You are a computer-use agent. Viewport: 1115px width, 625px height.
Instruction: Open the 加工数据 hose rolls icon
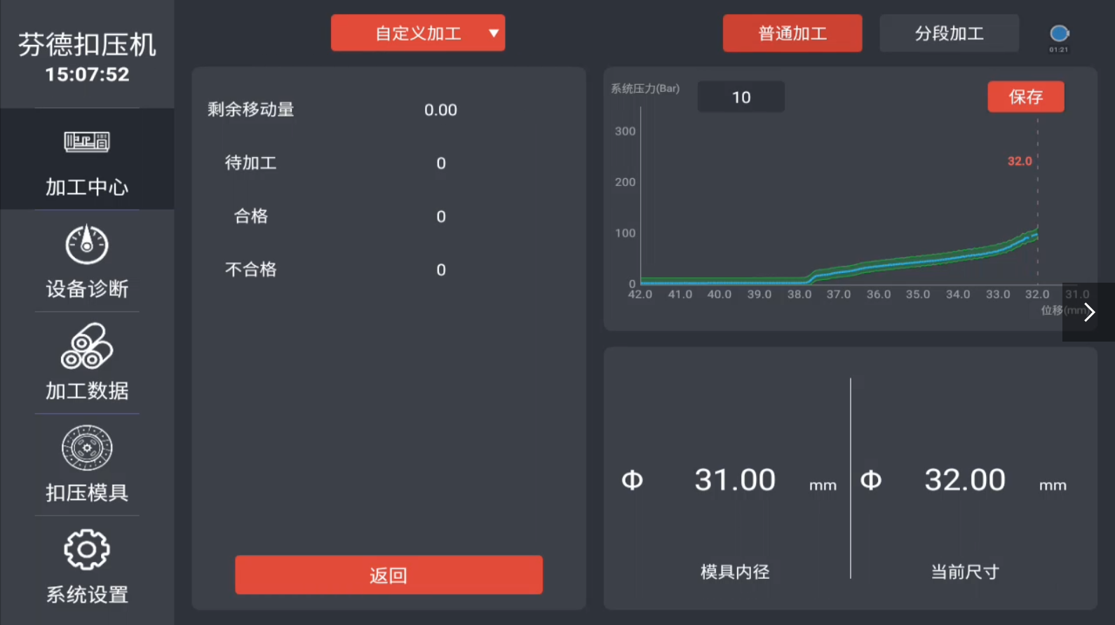pyautogui.click(x=87, y=346)
